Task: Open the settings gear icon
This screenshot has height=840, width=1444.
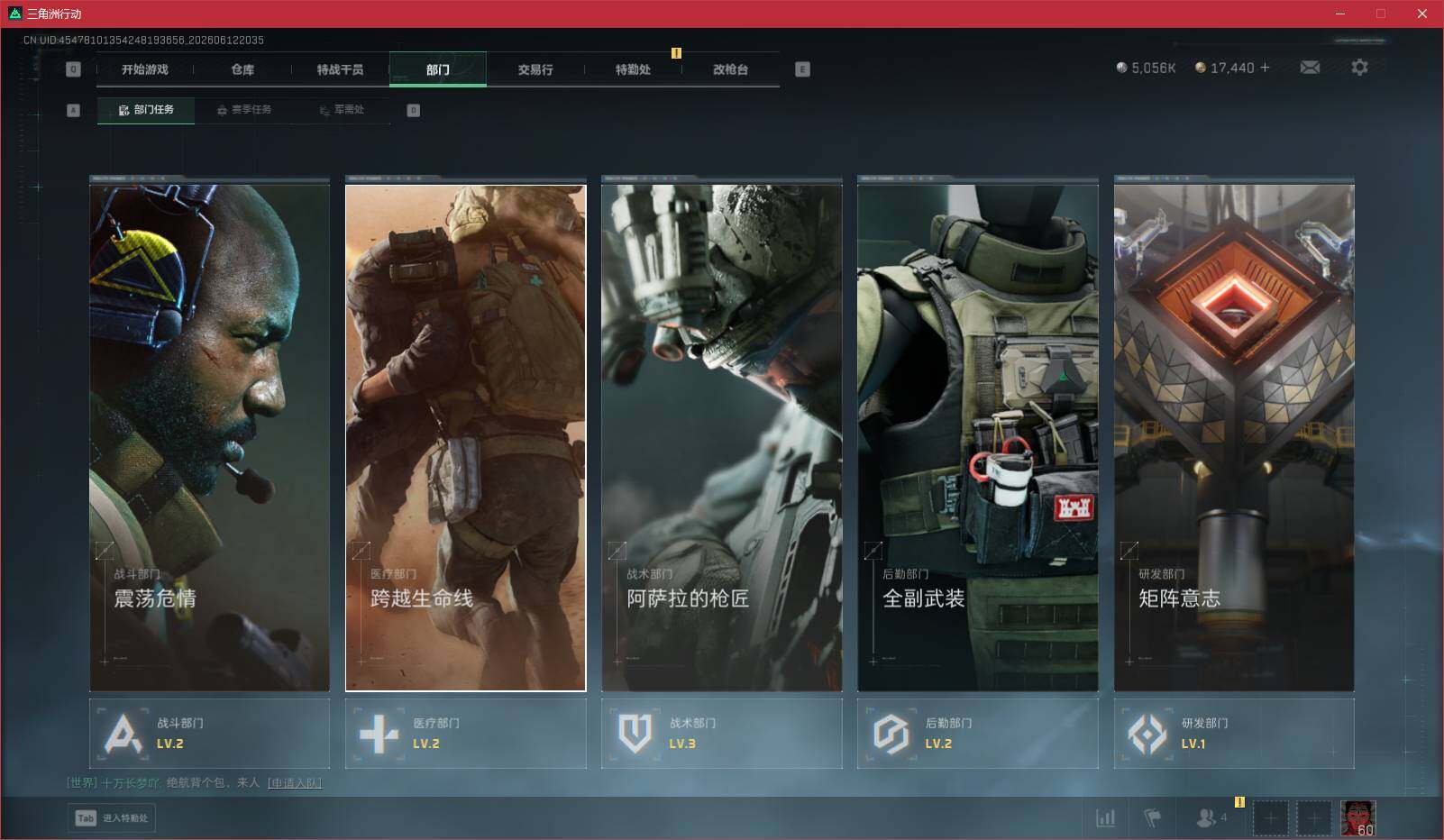Action: (1359, 68)
